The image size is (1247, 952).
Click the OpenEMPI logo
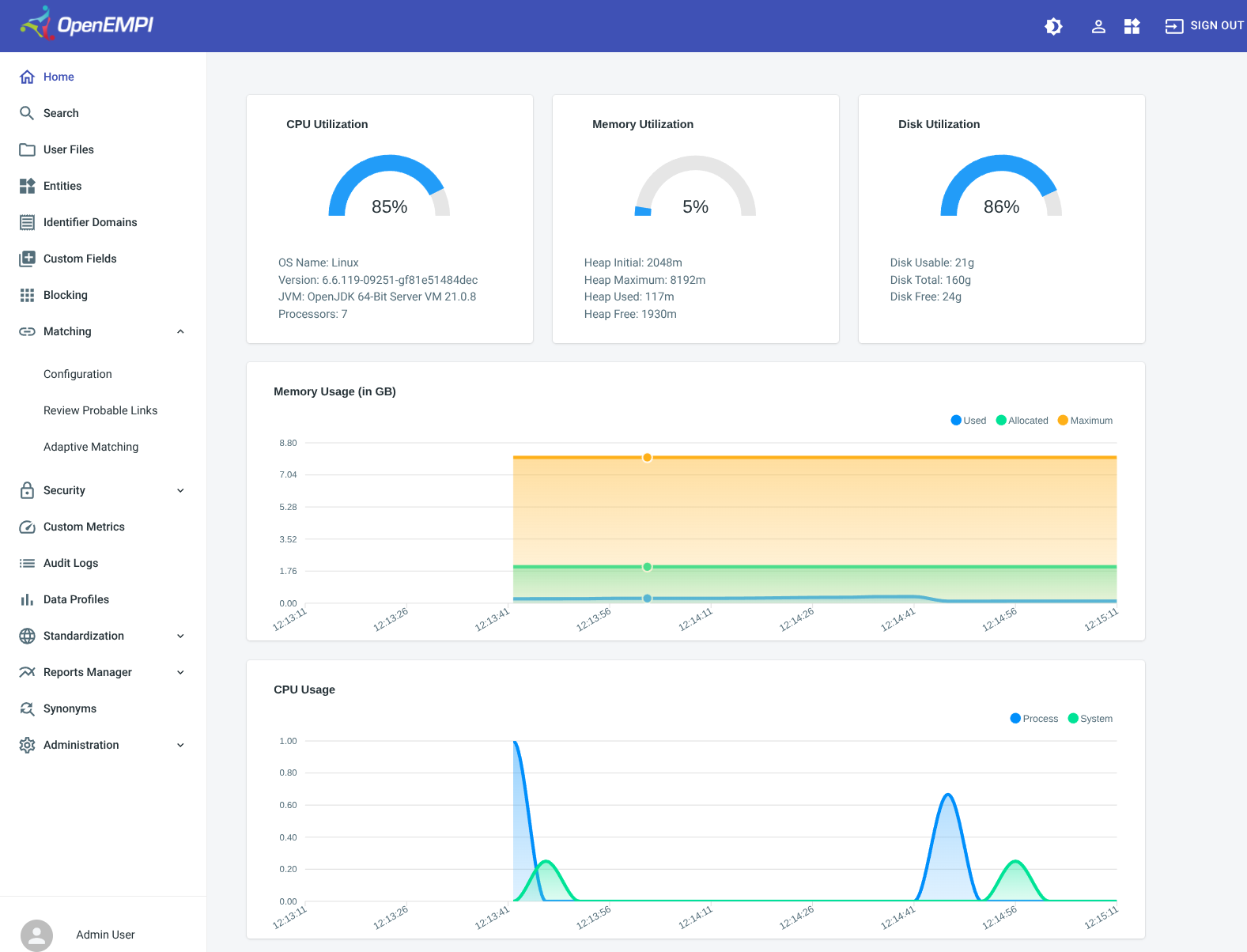tap(86, 24)
